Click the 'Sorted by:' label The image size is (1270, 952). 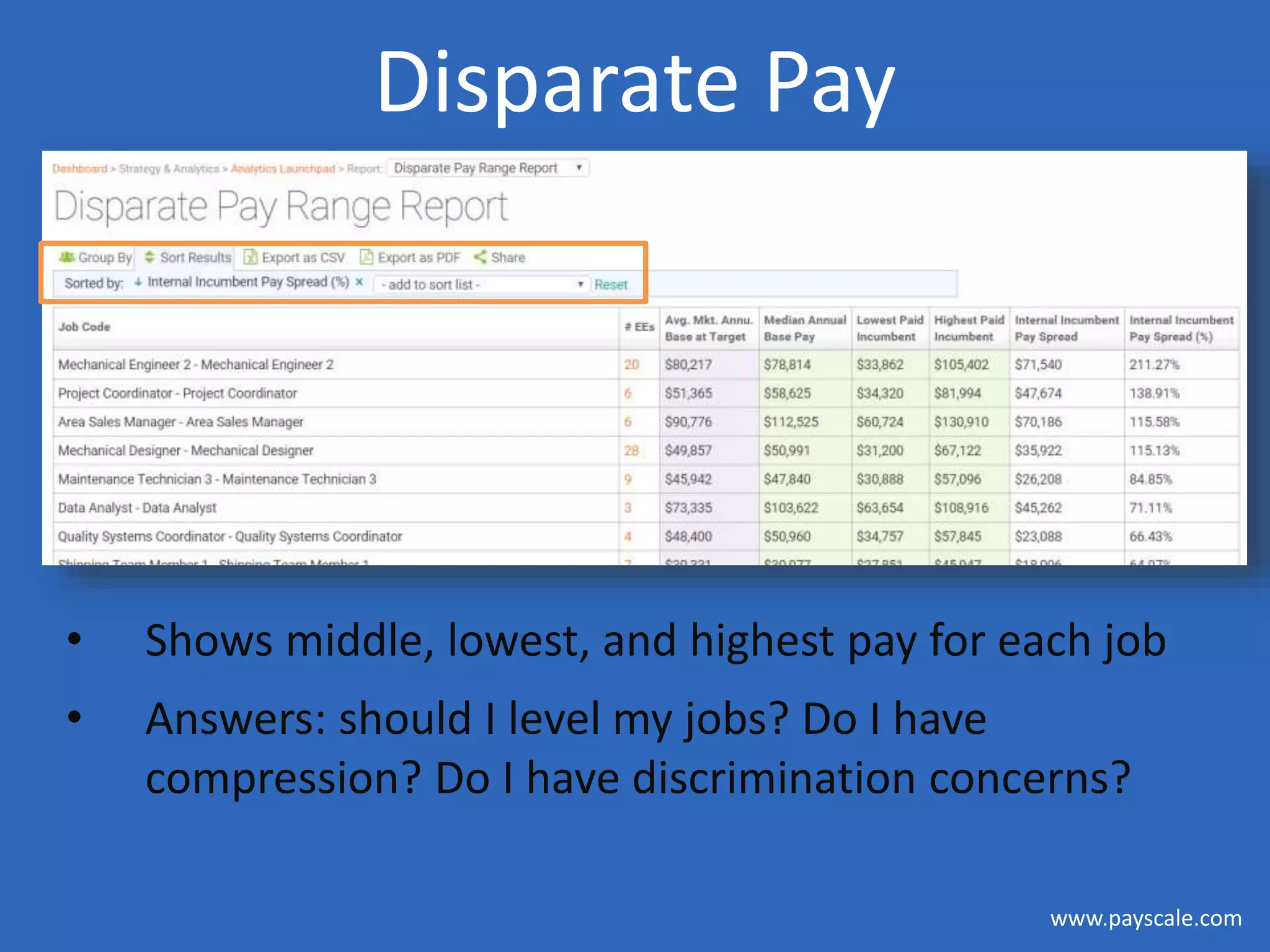pyautogui.click(x=94, y=283)
